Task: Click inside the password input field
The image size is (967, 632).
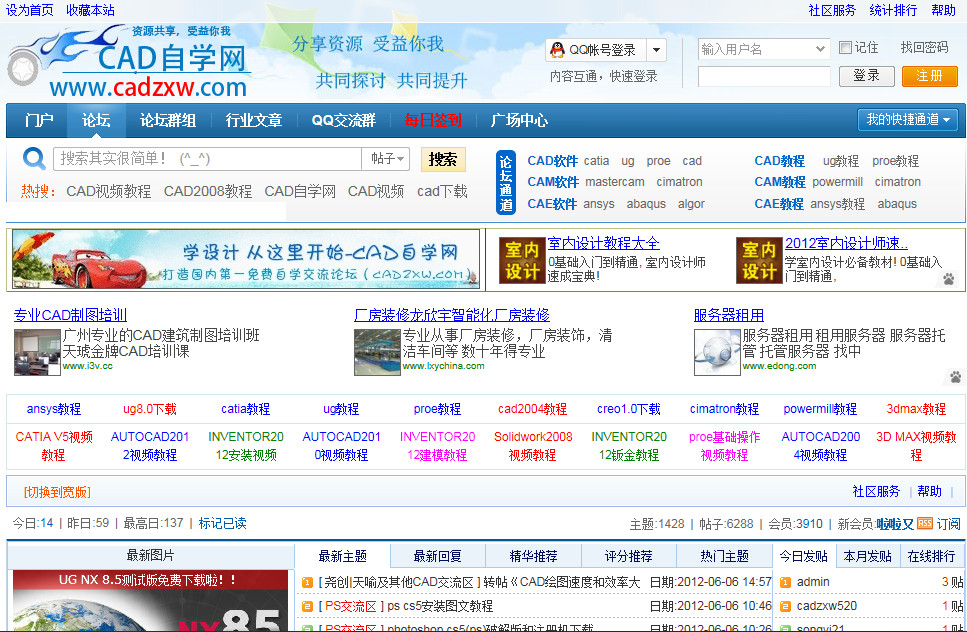Action: pyautogui.click(x=763, y=76)
